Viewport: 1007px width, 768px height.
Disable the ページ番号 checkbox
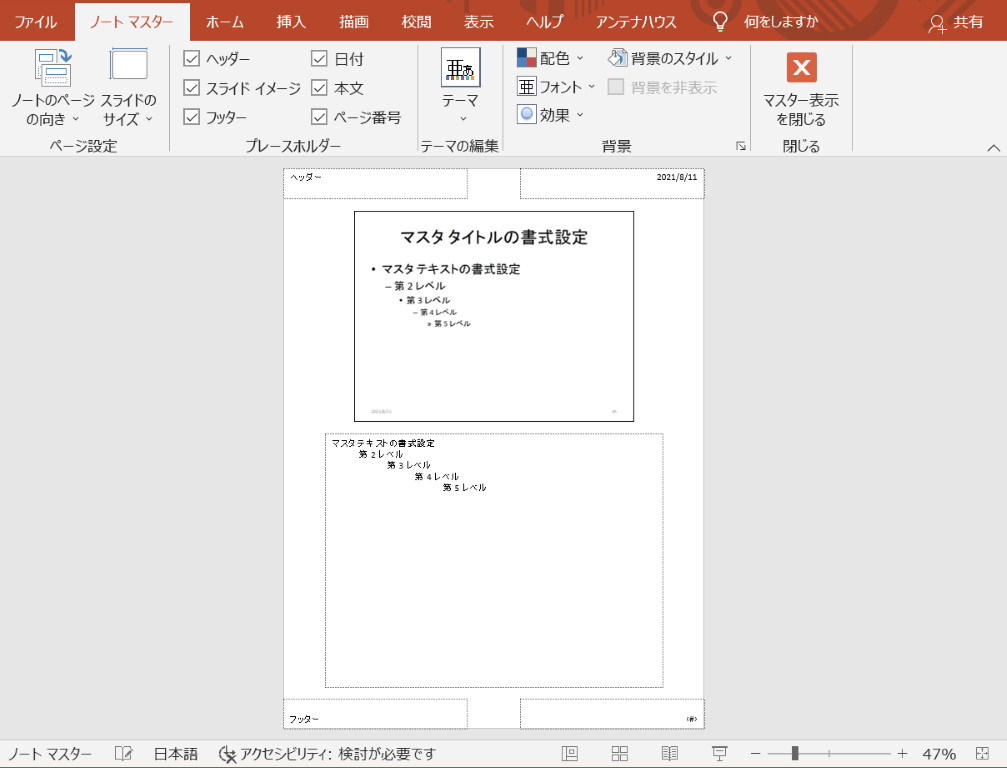tap(319, 117)
